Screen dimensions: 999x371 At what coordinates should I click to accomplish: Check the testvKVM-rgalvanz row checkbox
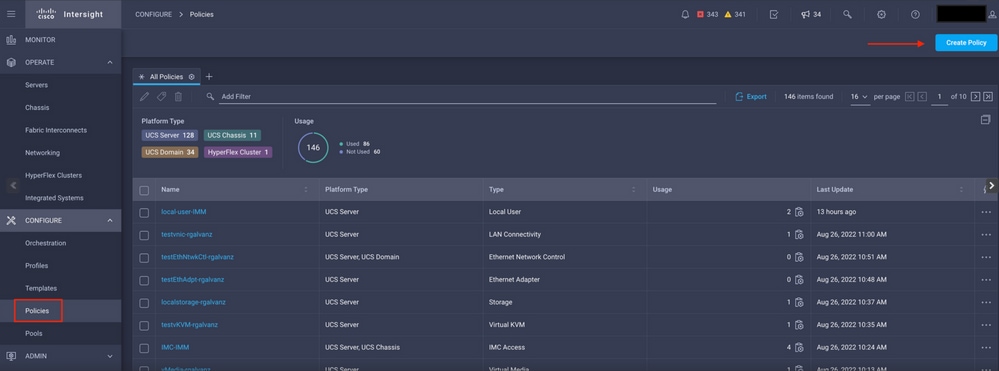point(144,325)
